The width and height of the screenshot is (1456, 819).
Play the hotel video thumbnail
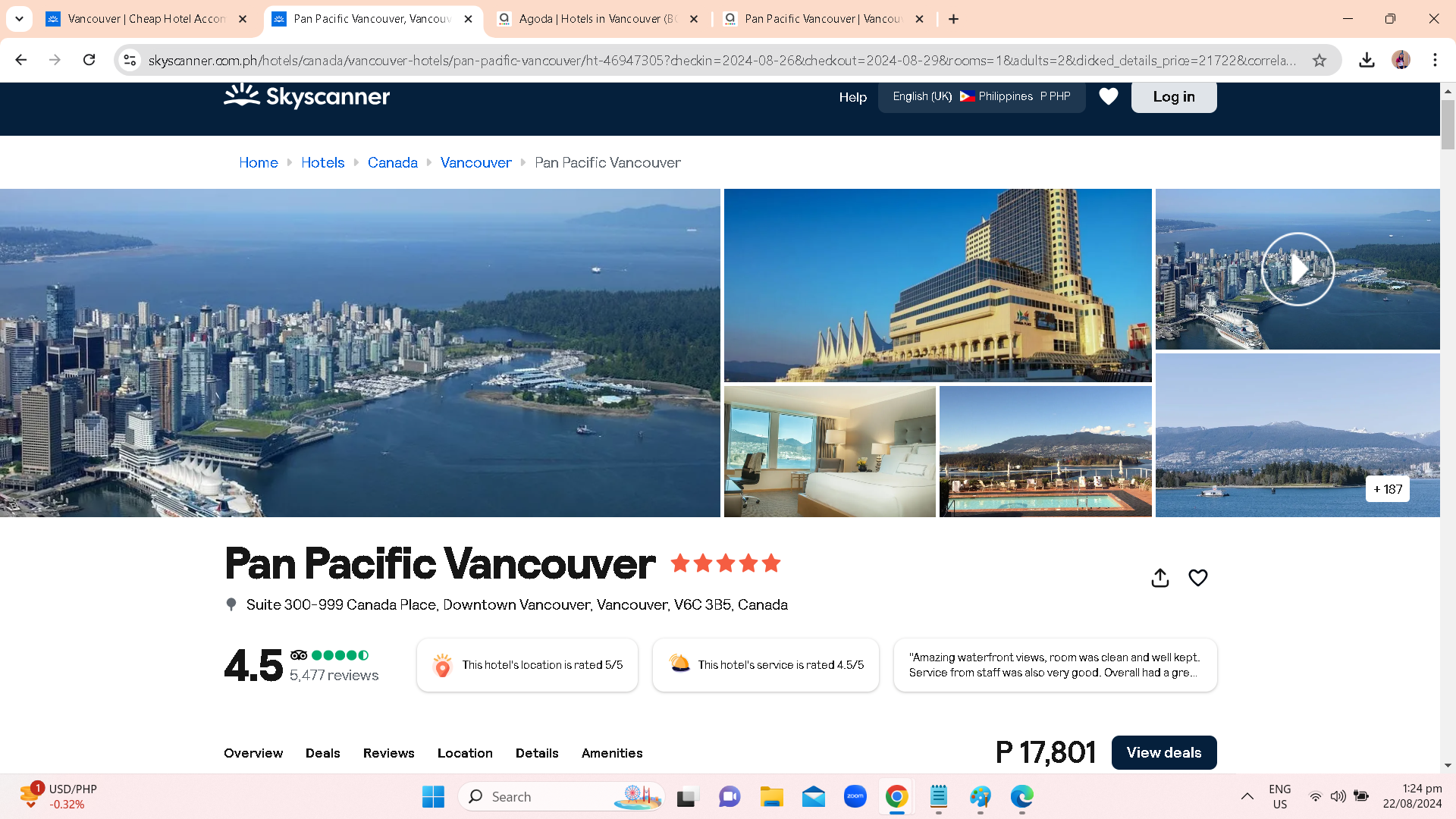point(1297,269)
